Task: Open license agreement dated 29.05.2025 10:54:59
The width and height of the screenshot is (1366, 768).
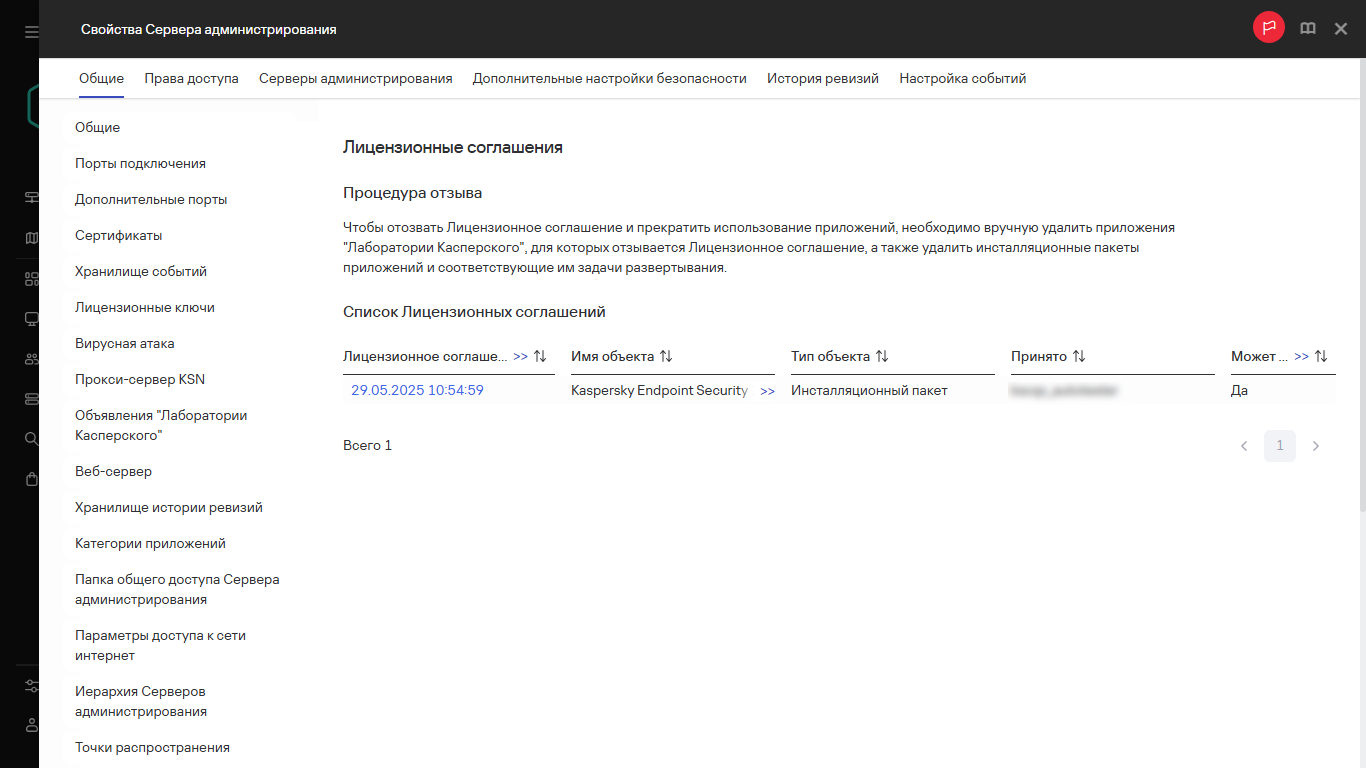Action: [x=417, y=391]
